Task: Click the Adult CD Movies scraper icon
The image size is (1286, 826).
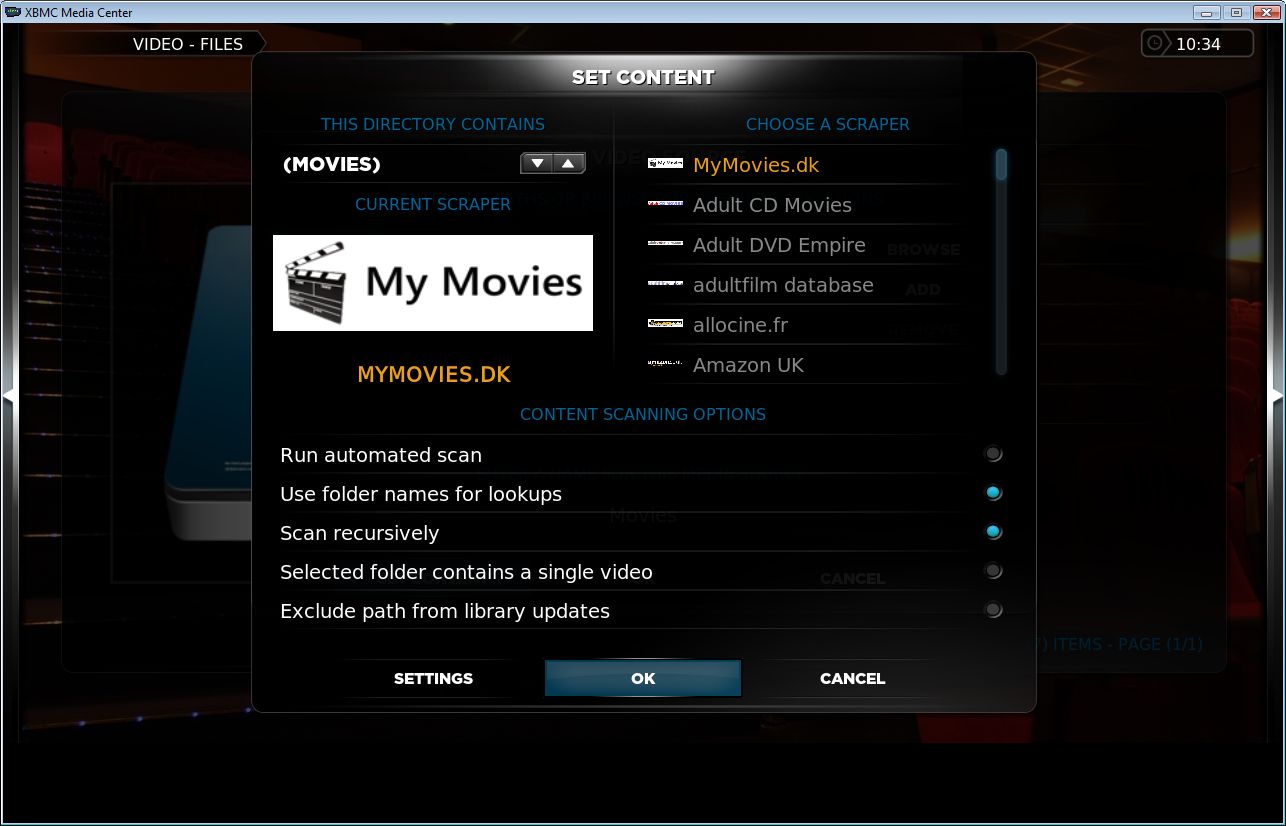Action: click(664, 203)
